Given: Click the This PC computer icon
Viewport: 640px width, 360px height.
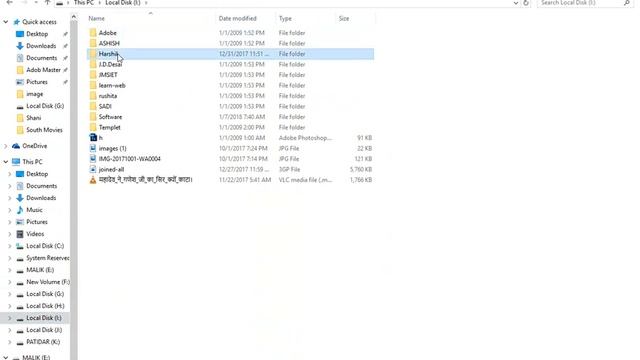Looking at the screenshot, I should [x=16, y=162].
